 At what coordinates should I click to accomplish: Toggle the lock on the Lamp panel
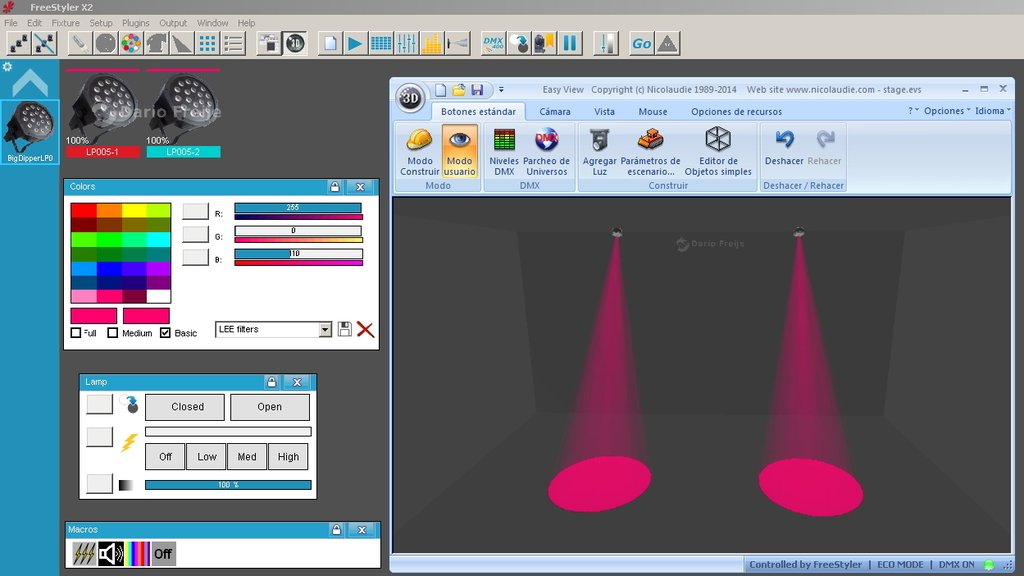tap(272, 382)
